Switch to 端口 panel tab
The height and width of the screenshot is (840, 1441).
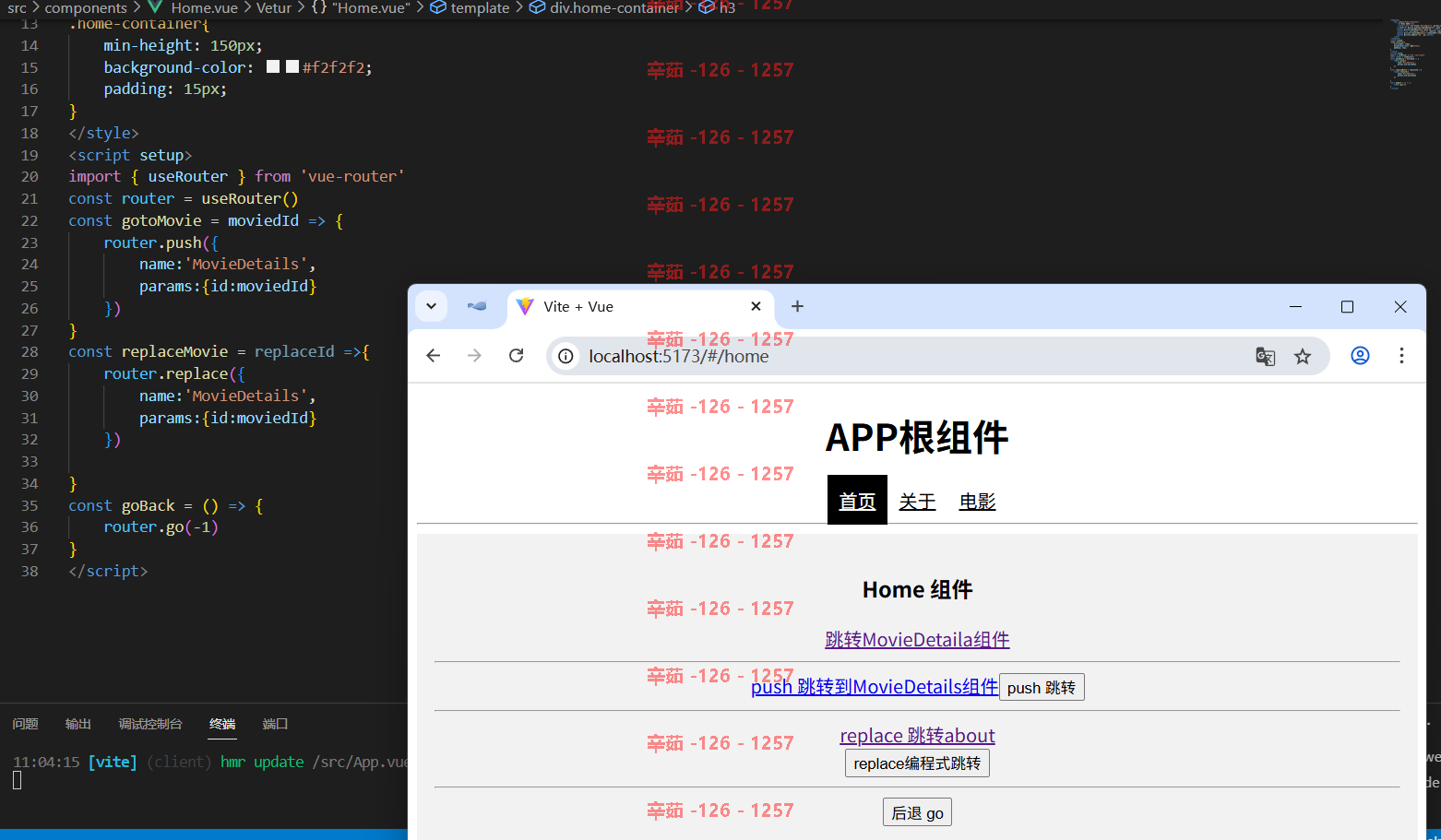coord(275,724)
